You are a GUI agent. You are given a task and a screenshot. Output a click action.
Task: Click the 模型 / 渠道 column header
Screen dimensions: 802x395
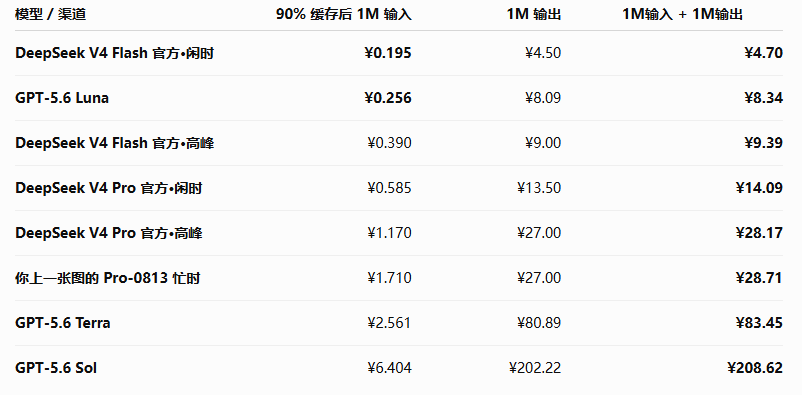(51, 14)
